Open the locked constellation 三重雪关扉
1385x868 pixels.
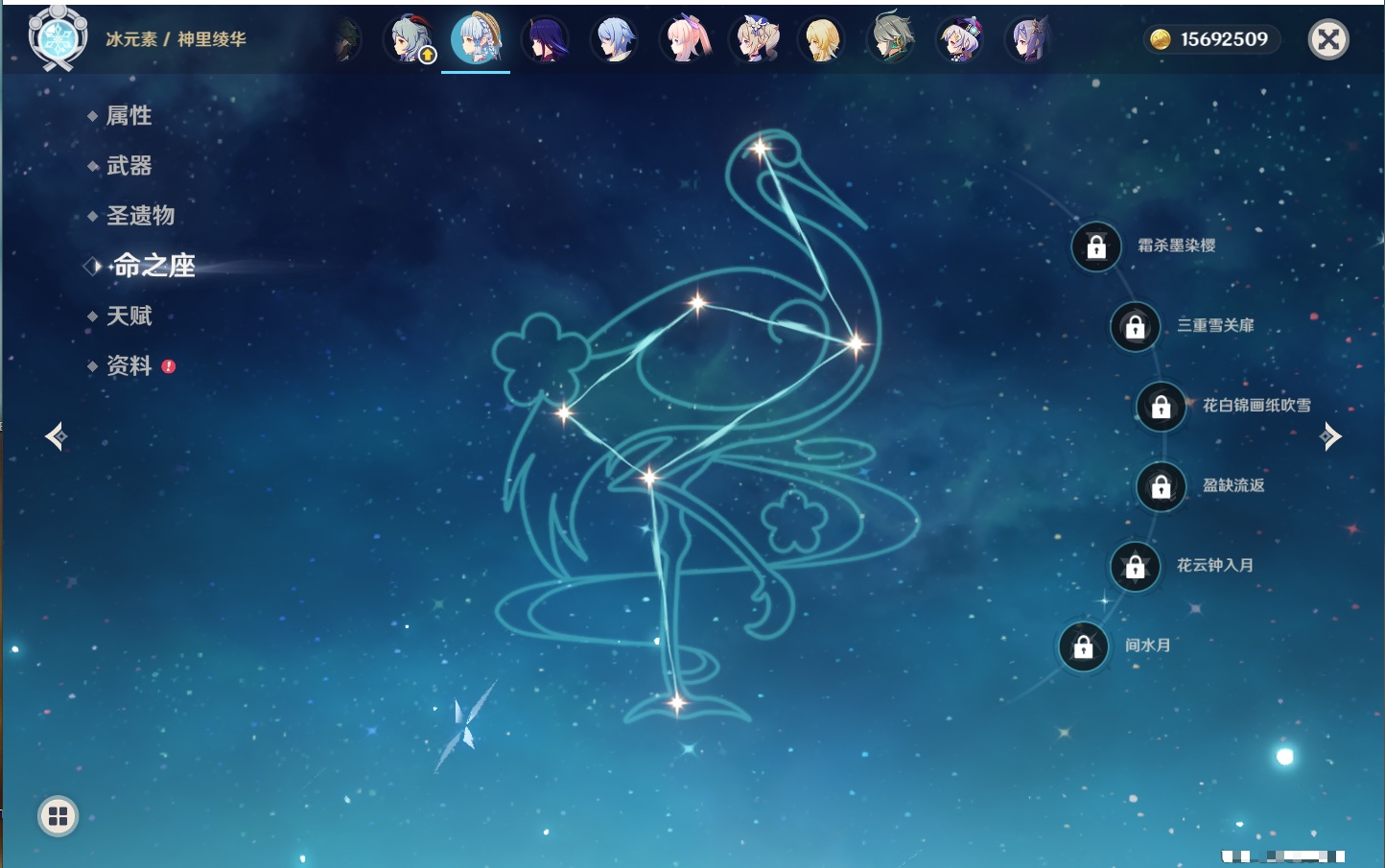(x=1135, y=326)
